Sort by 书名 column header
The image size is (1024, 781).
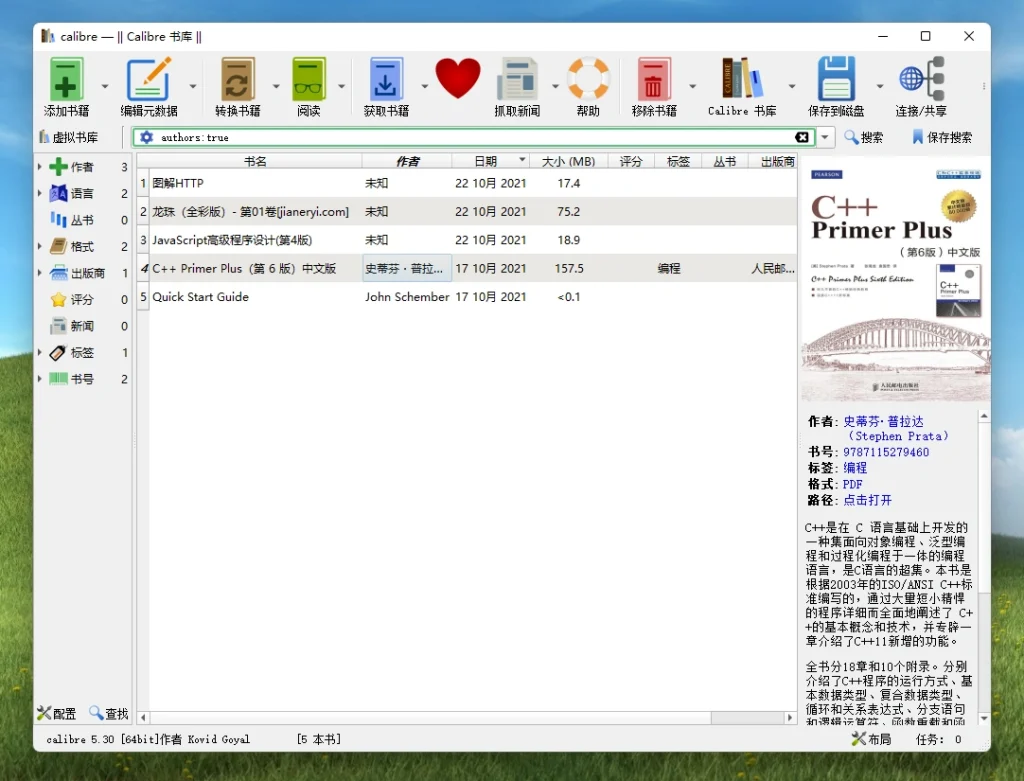(x=255, y=161)
